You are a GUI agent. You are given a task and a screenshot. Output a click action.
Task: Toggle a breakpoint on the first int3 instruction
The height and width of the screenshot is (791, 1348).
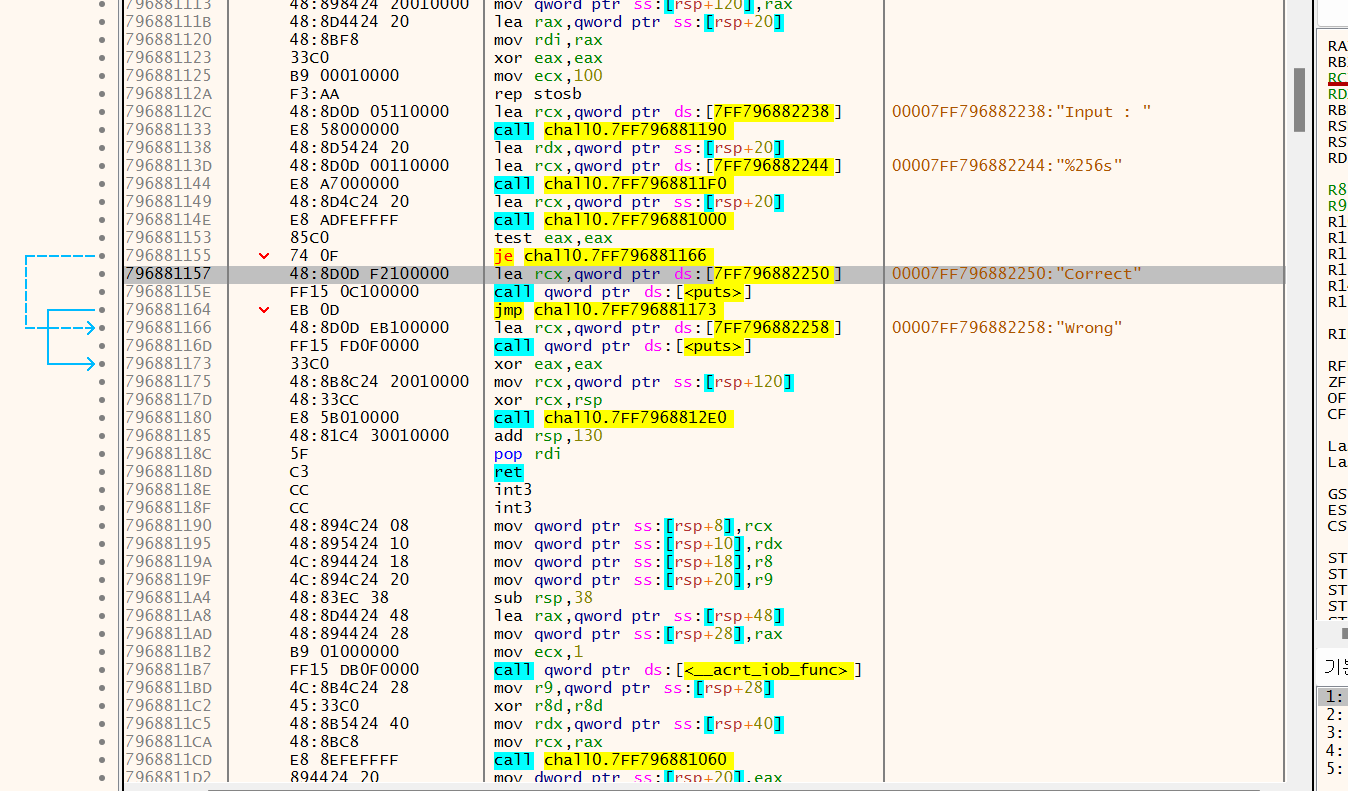(101, 489)
